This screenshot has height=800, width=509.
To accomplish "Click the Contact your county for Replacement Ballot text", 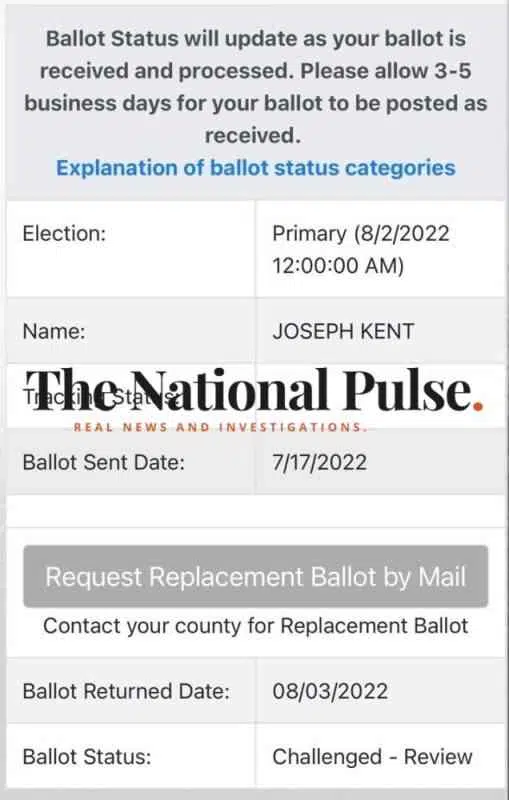I will [x=256, y=626].
